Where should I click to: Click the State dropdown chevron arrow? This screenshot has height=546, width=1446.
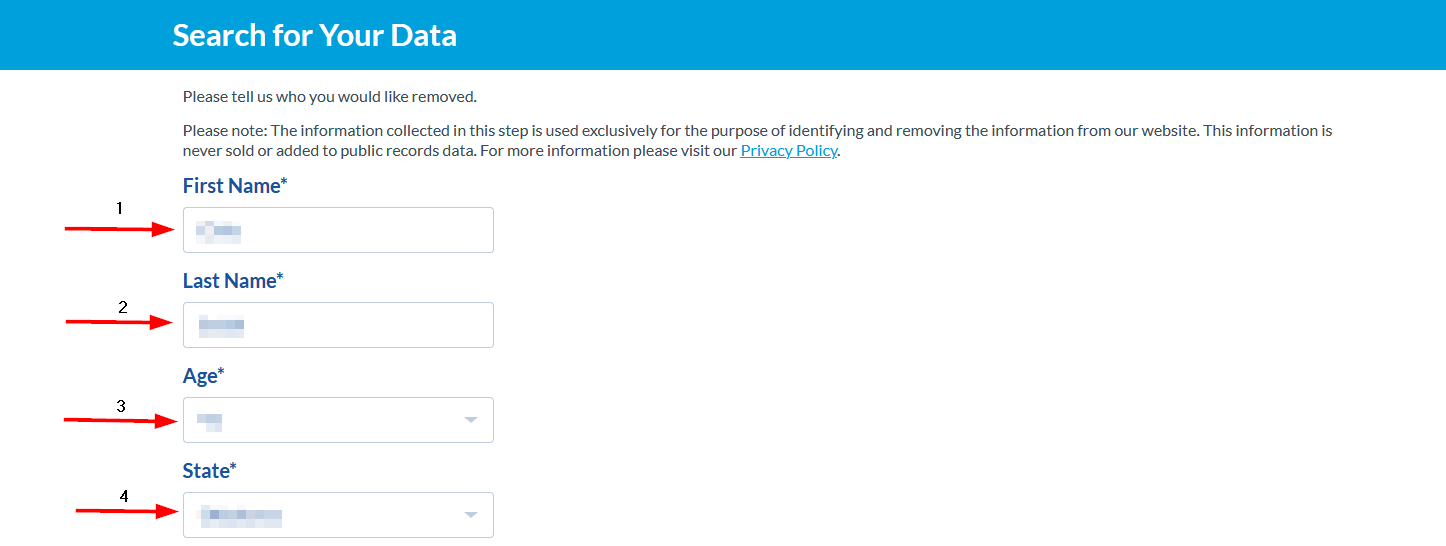click(x=472, y=515)
